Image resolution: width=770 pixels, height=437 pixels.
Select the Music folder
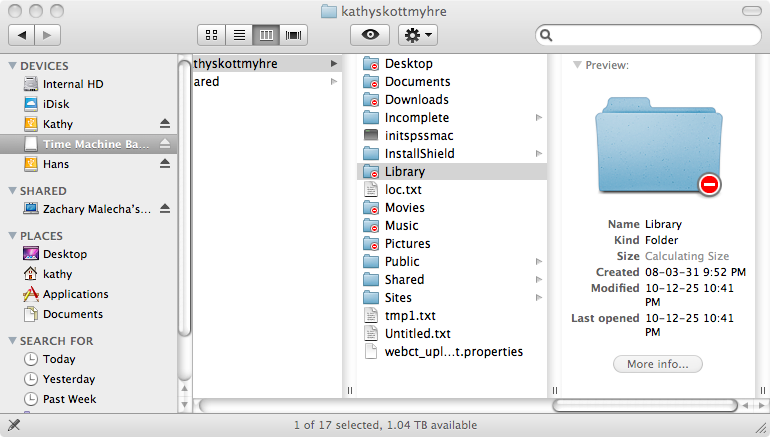[x=452, y=225]
